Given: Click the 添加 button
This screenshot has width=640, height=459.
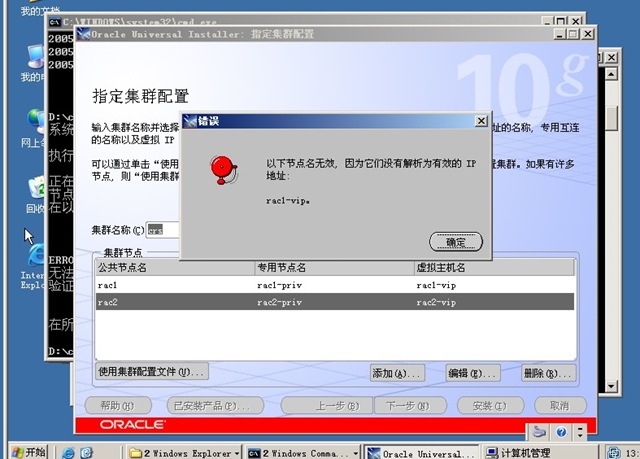Looking at the screenshot, I should [397, 373].
